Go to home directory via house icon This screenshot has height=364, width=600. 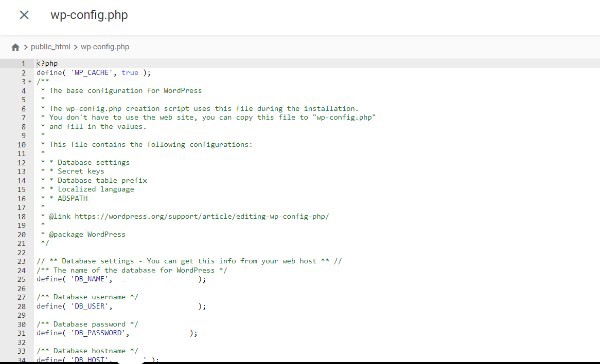[x=15, y=47]
